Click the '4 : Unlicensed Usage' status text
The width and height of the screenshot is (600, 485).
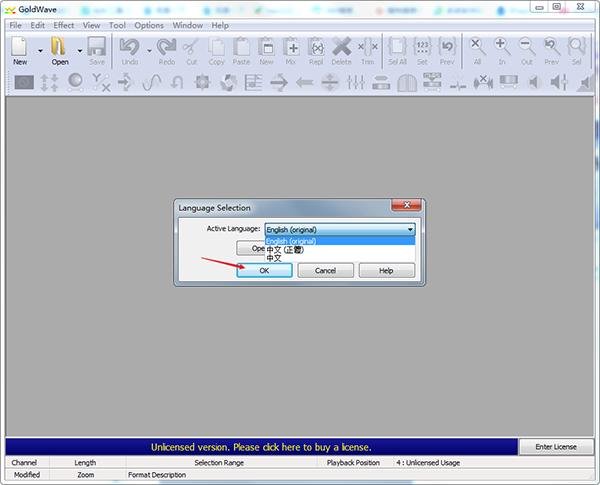coord(428,463)
